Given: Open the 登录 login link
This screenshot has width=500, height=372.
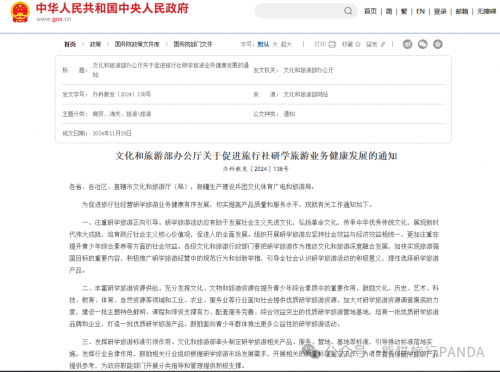Looking at the screenshot, I should point(440,12).
